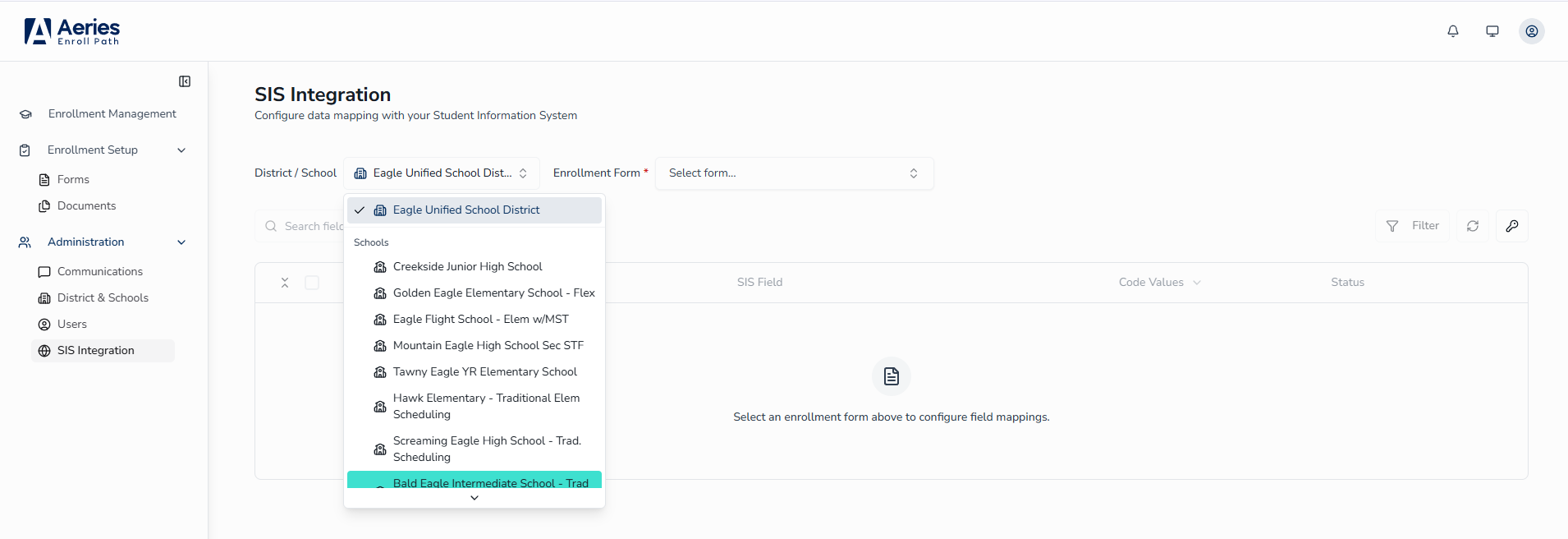Open the notifications bell

[x=1453, y=31]
